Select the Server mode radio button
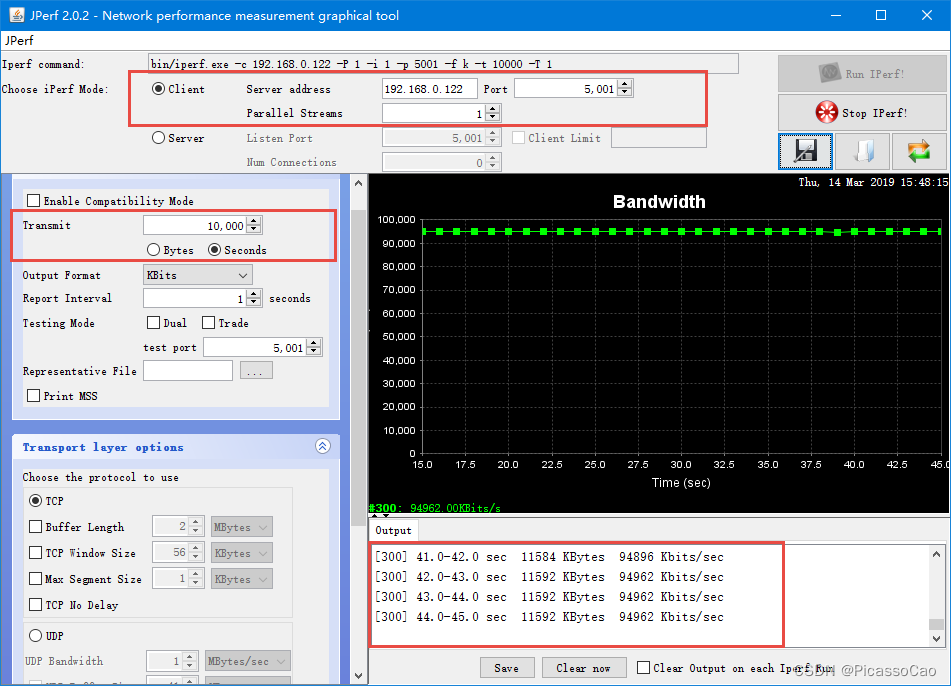Screen dimensions: 951x686 point(159,138)
